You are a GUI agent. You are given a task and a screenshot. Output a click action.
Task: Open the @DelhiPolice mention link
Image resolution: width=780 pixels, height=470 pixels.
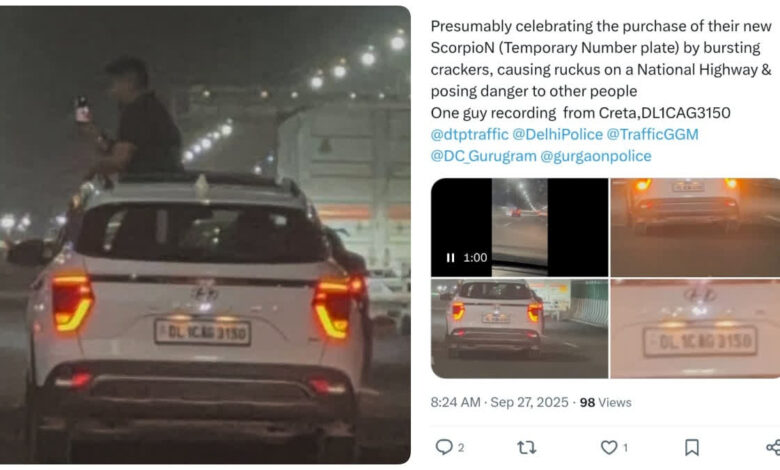557,134
